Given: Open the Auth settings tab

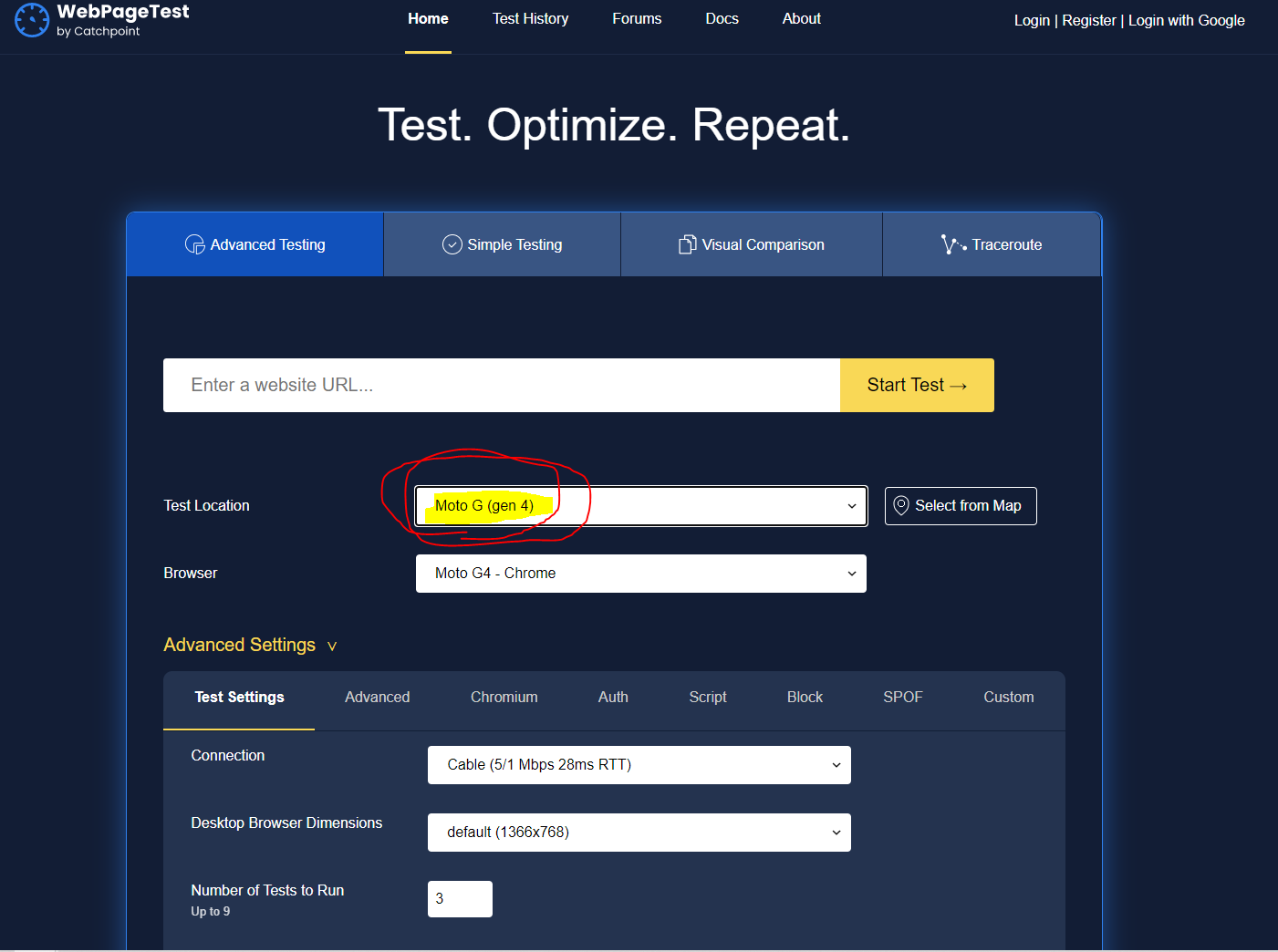Looking at the screenshot, I should tap(613, 697).
